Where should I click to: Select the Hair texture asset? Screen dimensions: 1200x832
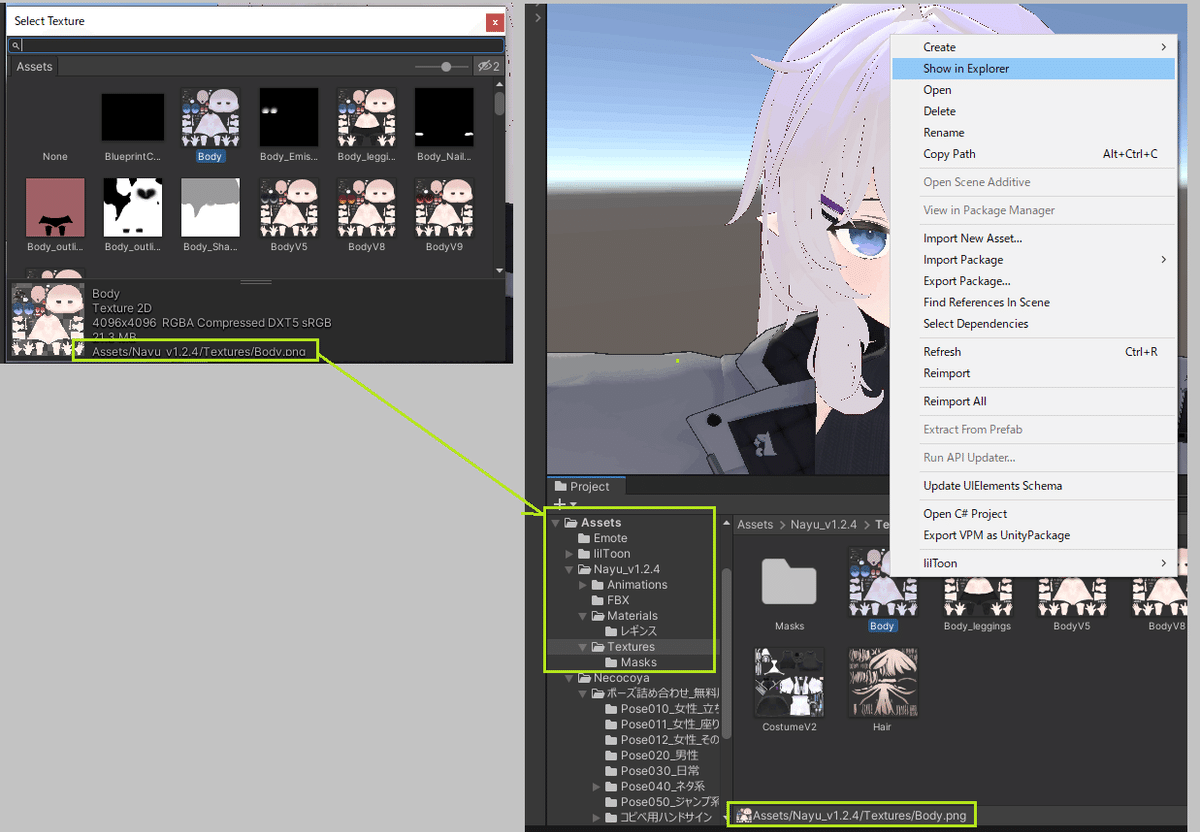(x=882, y=690)
